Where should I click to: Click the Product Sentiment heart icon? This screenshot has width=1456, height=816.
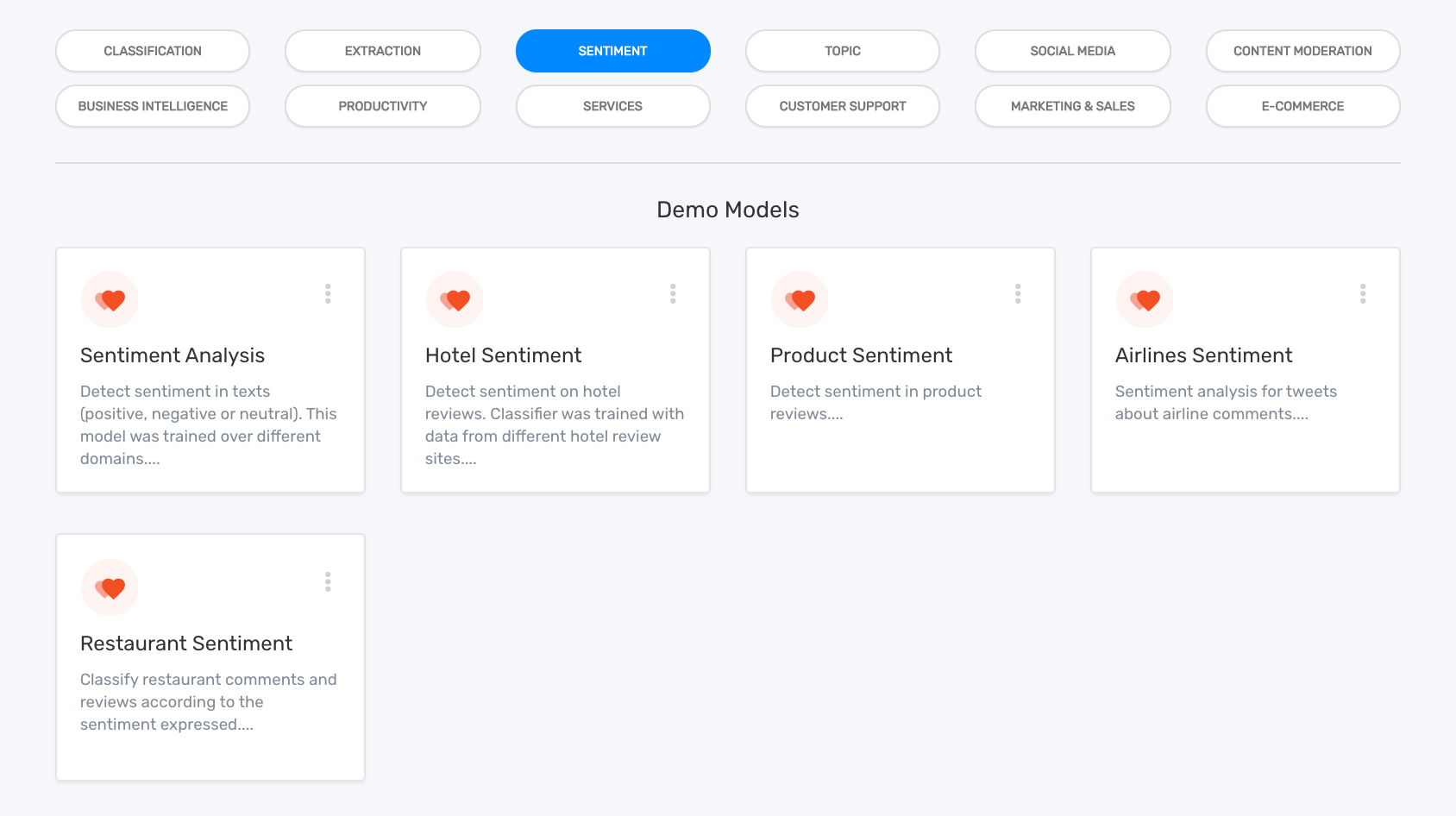tap(800, 300)
